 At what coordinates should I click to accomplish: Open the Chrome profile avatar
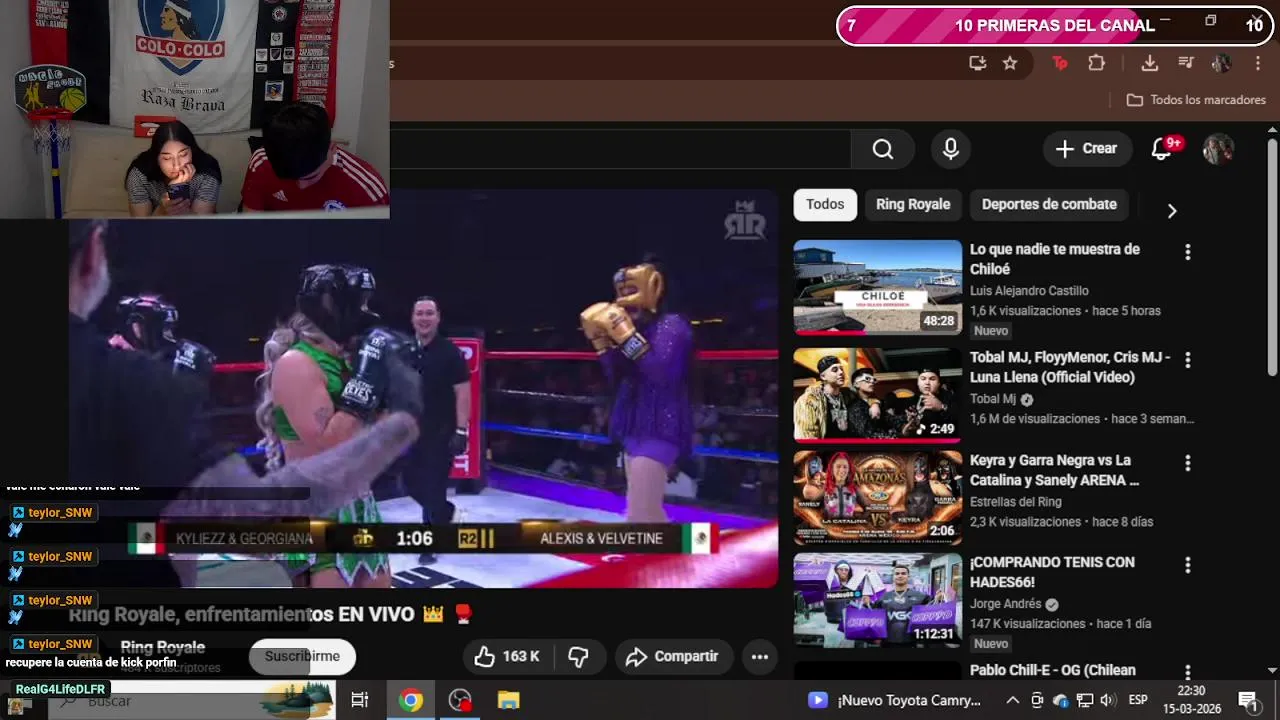[1221, 63]
